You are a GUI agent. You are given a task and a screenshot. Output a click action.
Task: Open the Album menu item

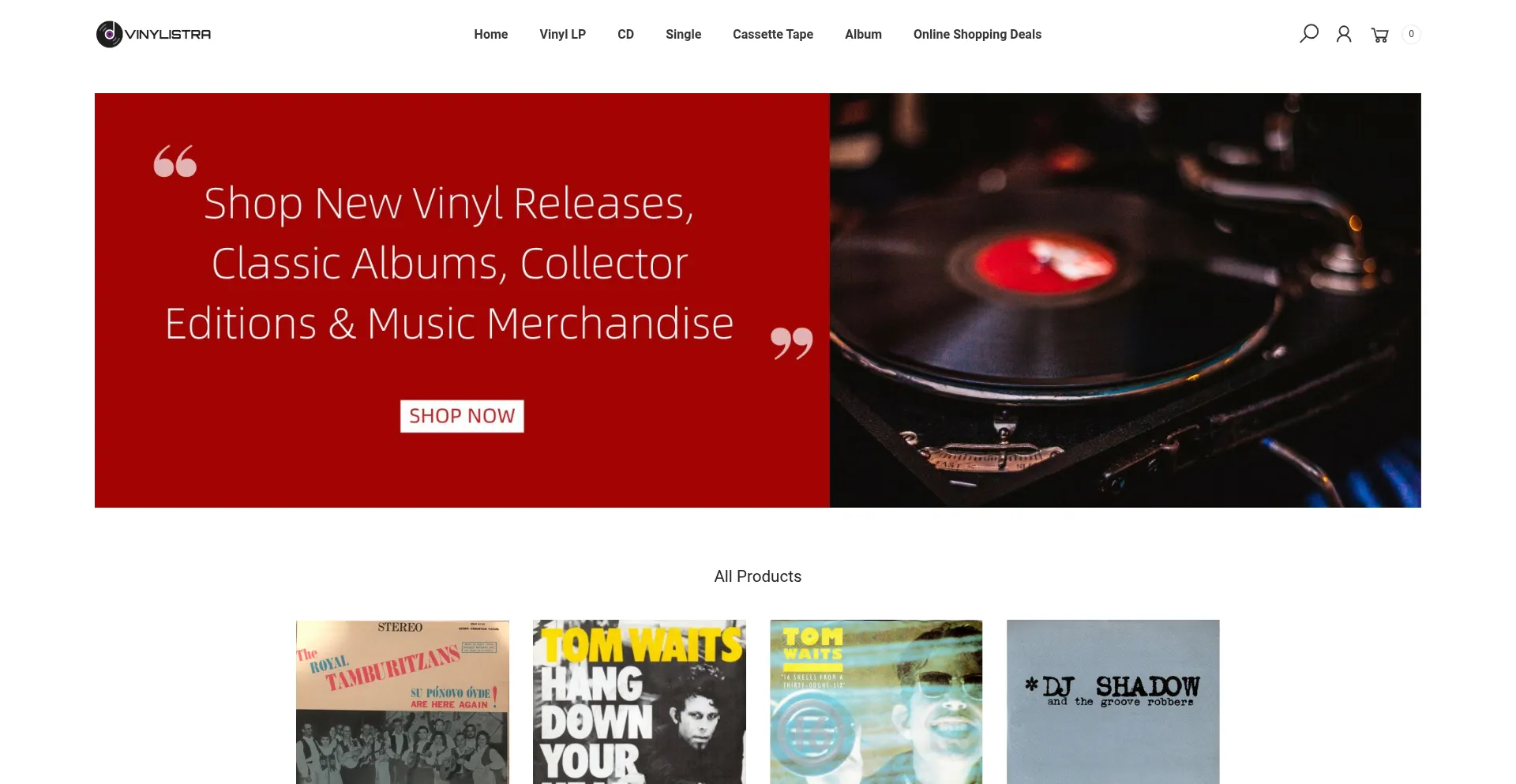pos(863,34)
